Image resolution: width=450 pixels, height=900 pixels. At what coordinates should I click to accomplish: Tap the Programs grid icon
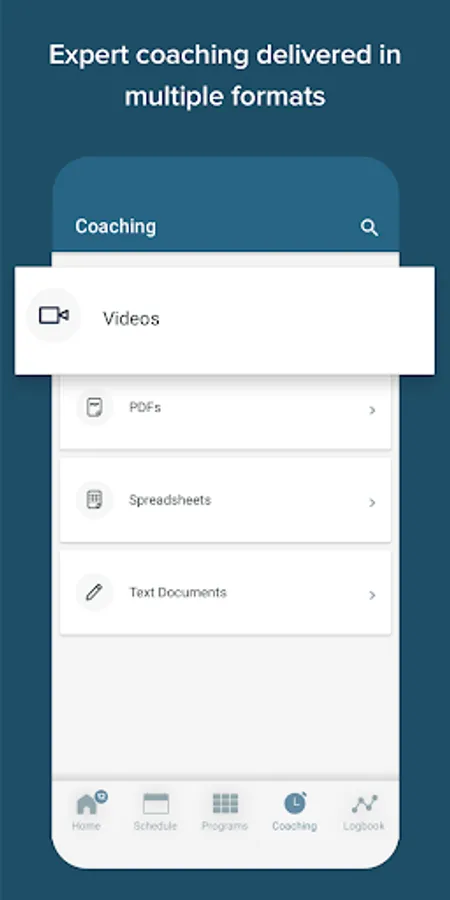225,803
